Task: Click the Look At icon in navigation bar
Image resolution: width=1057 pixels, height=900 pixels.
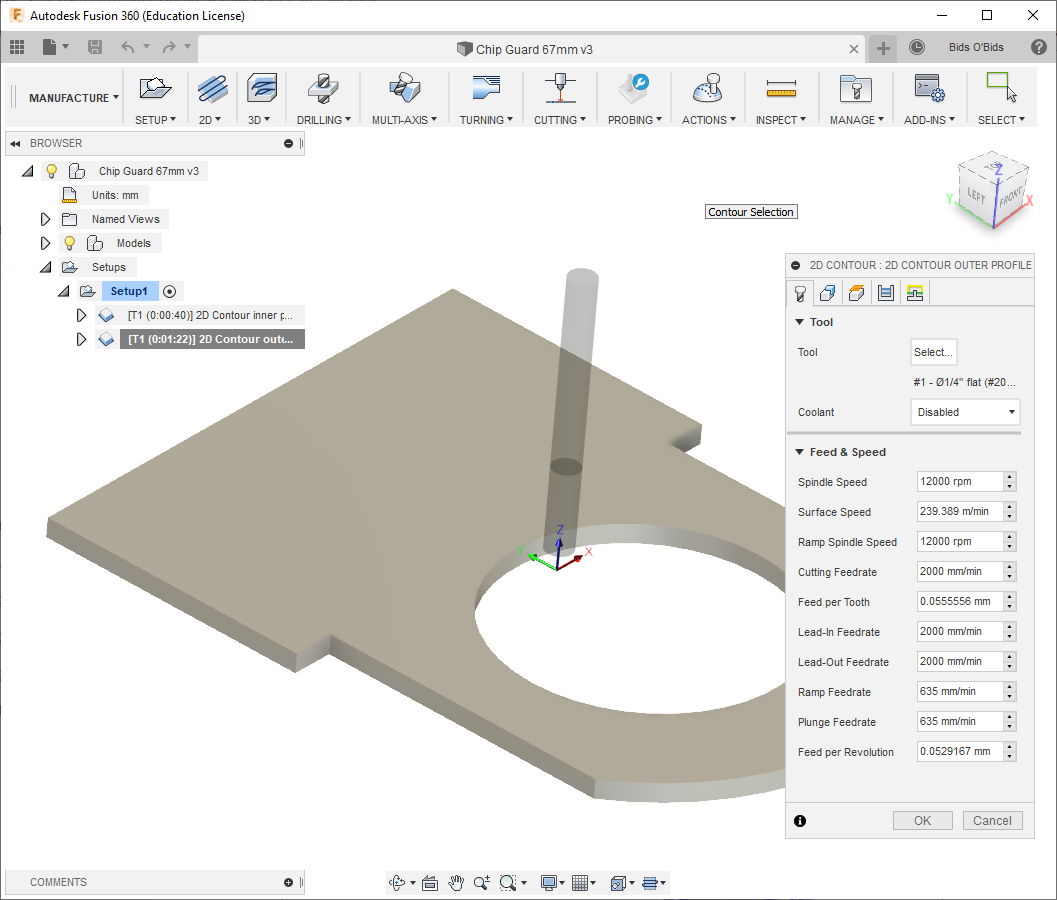Action: [430, 882]
